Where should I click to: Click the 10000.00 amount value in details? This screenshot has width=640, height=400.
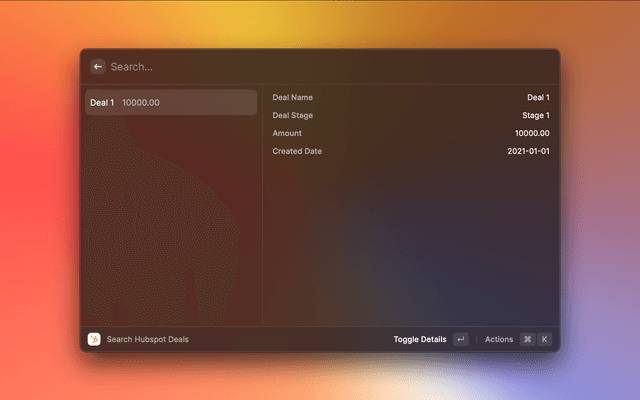(532, 134)
